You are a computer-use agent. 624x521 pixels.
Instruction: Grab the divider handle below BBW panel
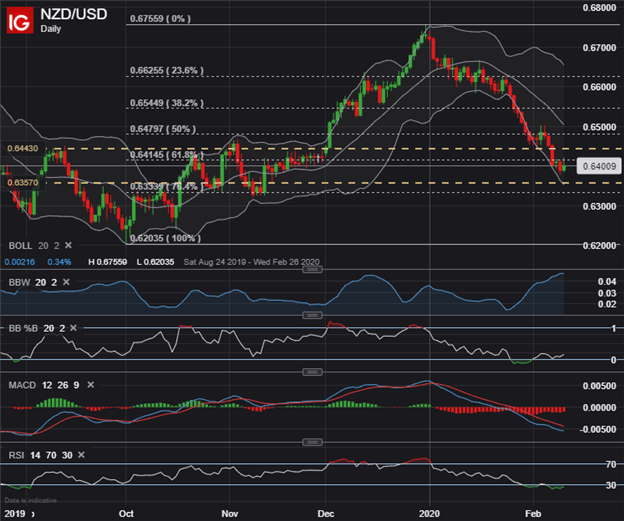[x=312, y=315]
